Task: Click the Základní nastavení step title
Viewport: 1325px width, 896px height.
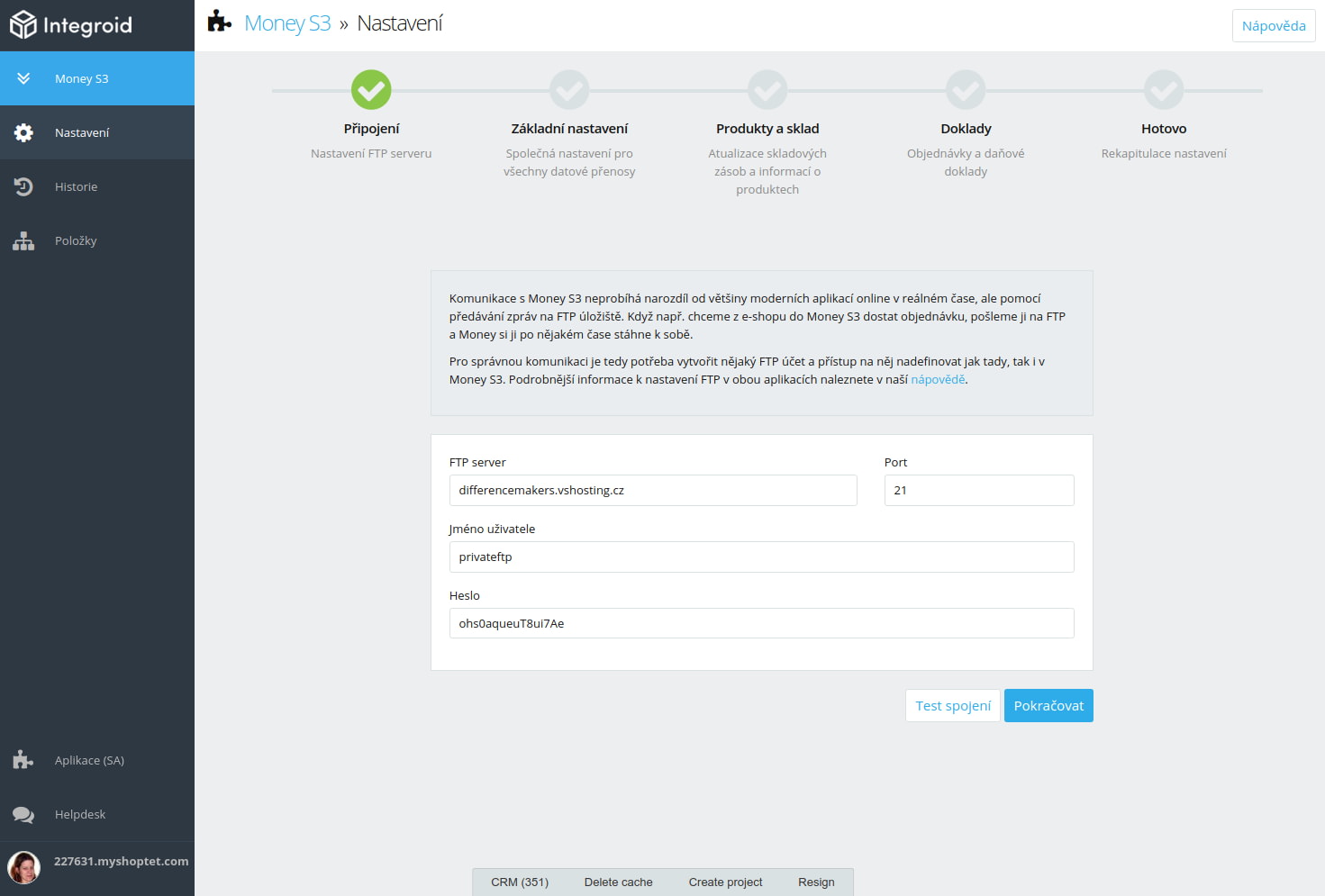Action: click(x=569, y=129)
